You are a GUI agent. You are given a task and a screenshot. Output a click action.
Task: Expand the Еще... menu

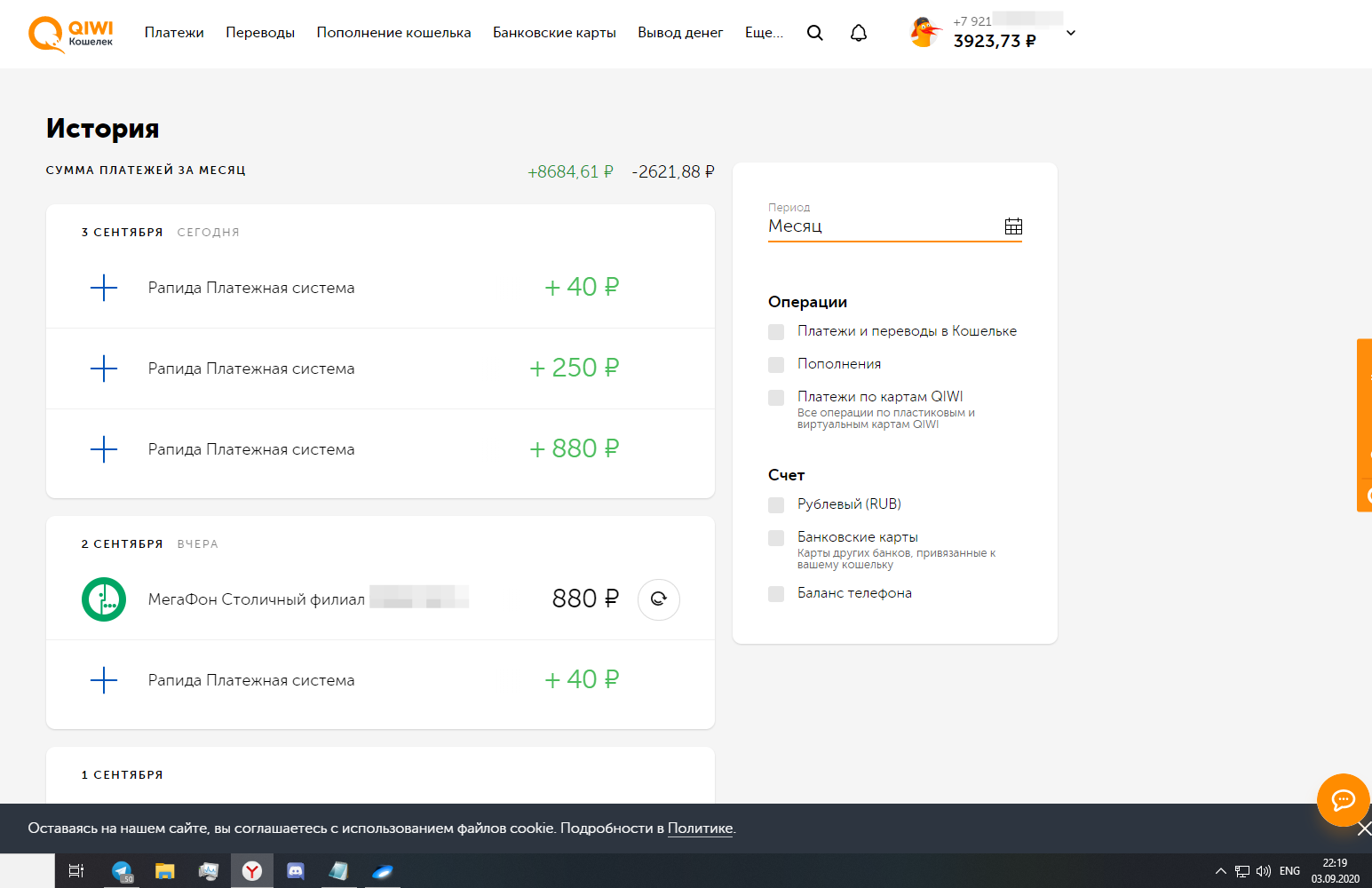pos(764,33)
